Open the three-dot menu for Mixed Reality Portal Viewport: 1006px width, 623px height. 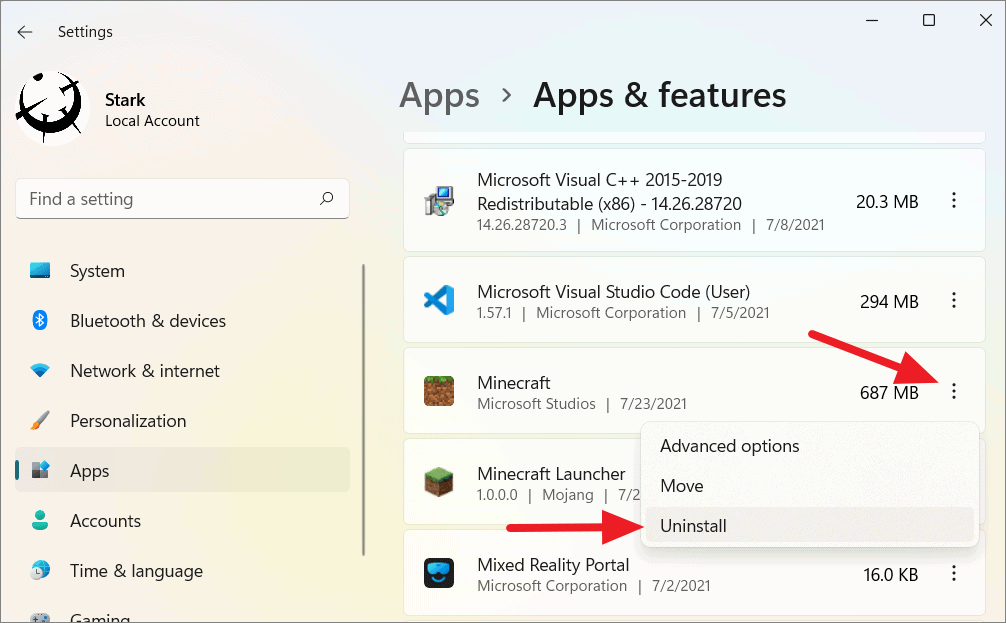pos(954,573)
